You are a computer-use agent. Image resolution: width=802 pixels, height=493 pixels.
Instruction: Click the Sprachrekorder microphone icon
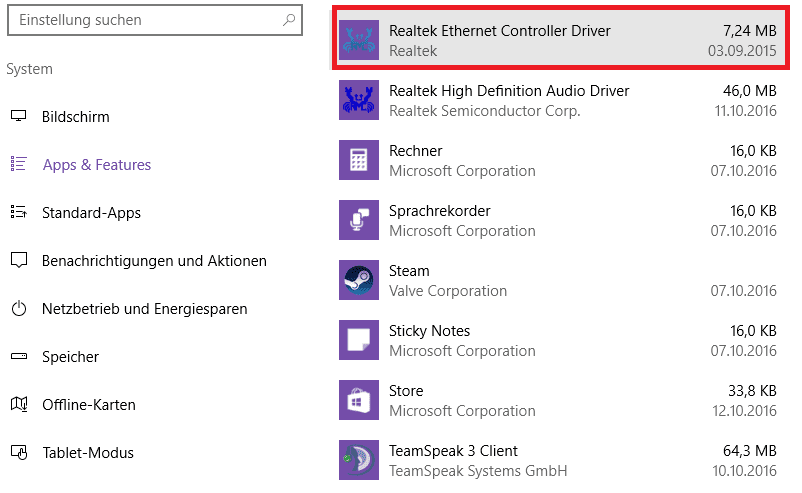tap(359, 220)
